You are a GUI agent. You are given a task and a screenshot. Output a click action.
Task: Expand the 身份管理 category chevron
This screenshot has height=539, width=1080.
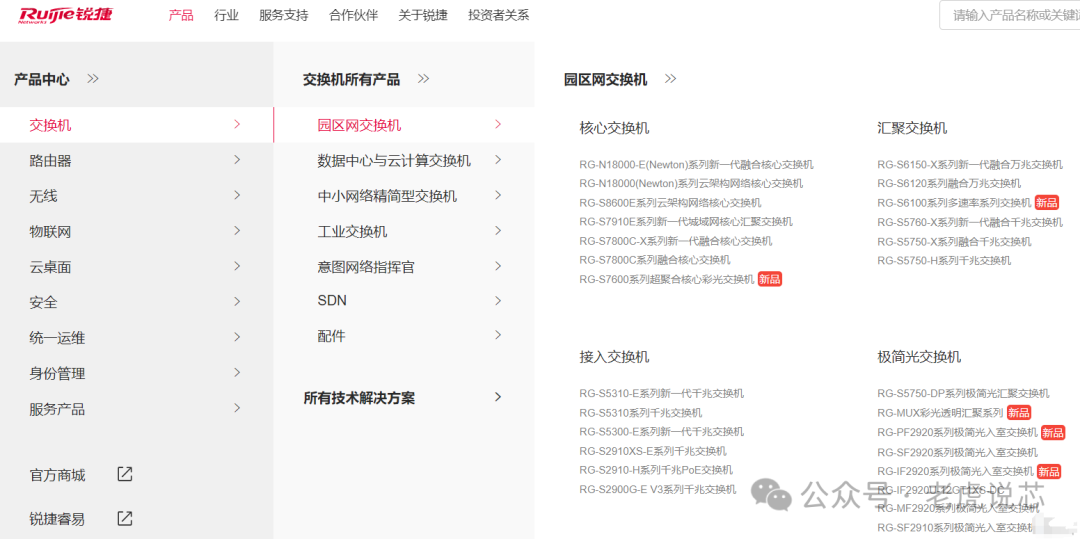click(x=237, y=372)
